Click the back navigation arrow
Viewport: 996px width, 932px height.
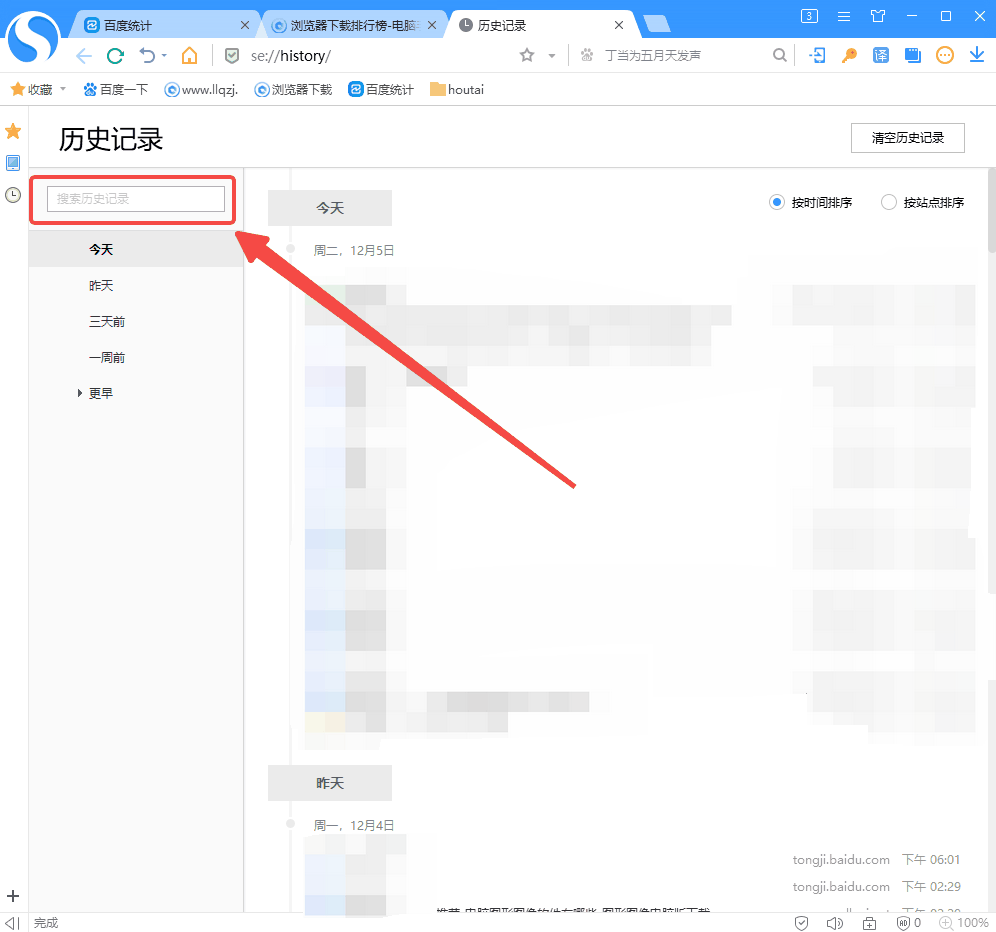coord(84,56)
